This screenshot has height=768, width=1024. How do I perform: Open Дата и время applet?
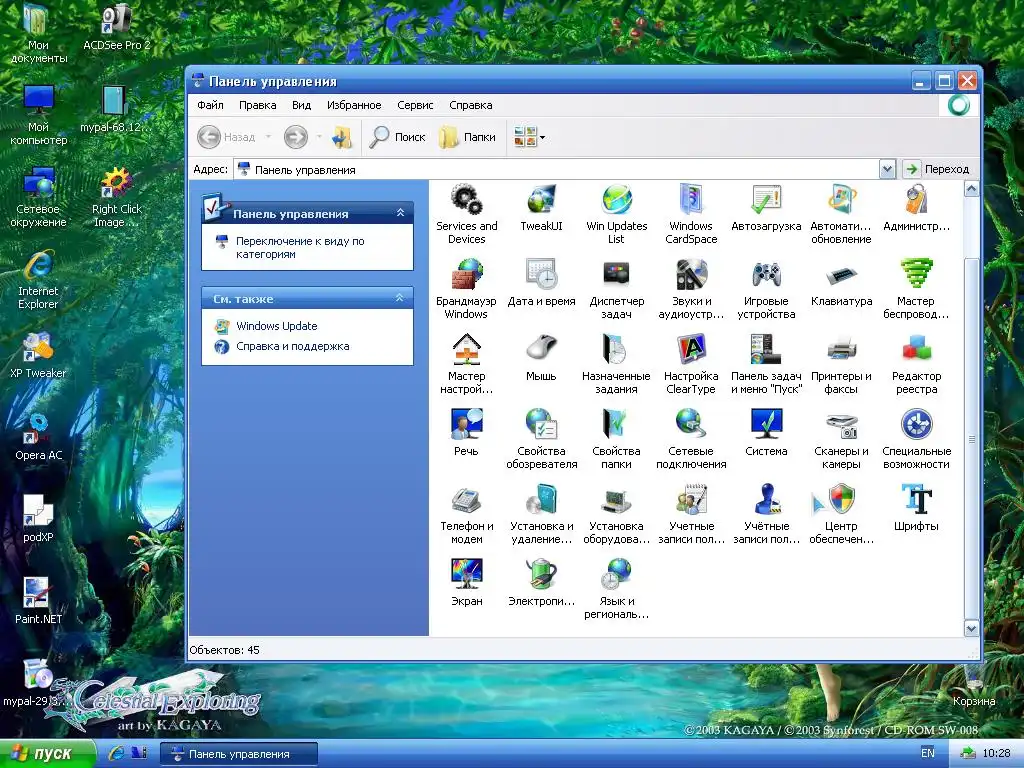point(541,283)
